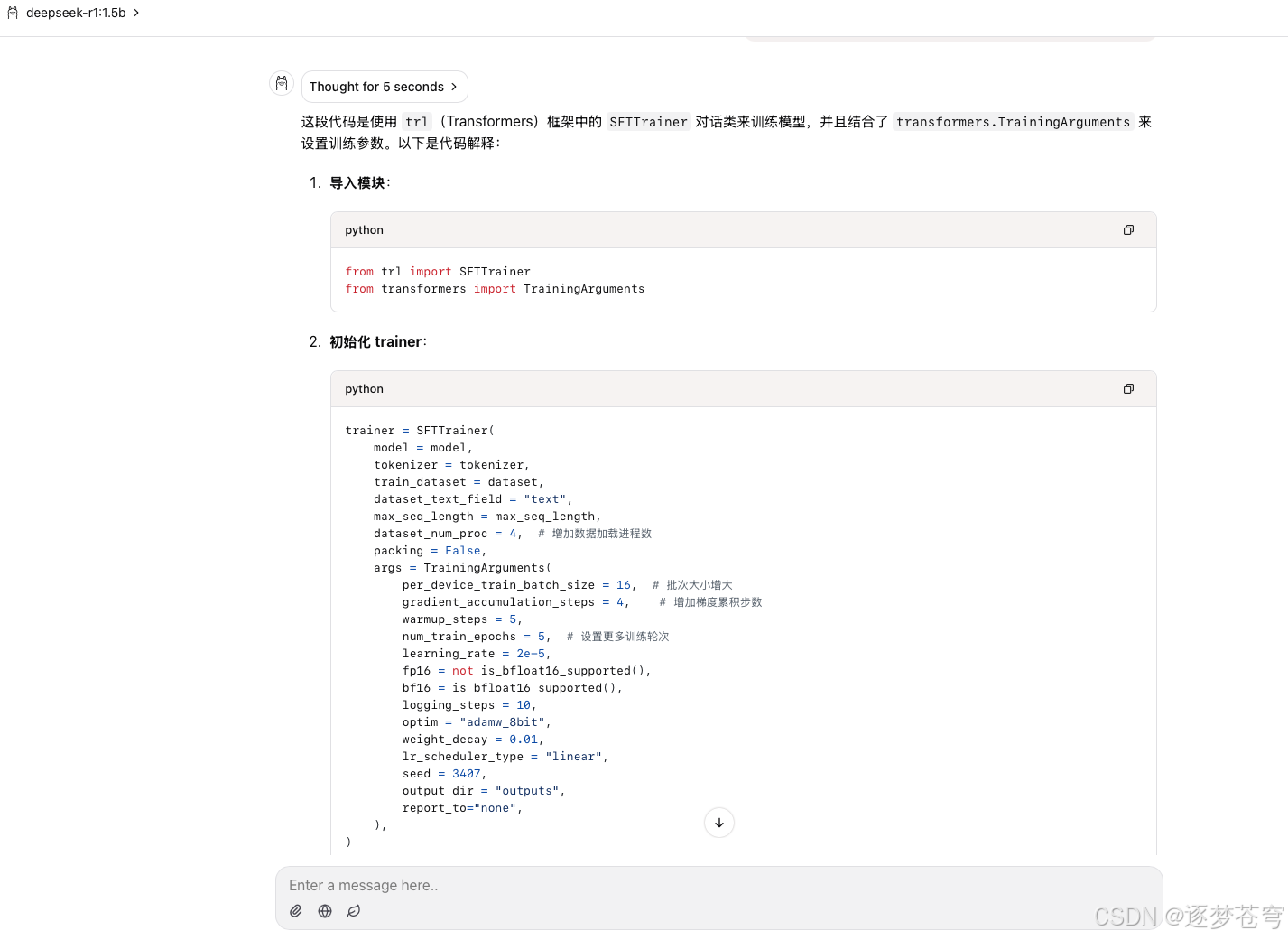The width and height of the screenshot is (1288, 940).
Task: Click 'gradient_accumulation_steps = 4,' line
Action: coord(516,602)
